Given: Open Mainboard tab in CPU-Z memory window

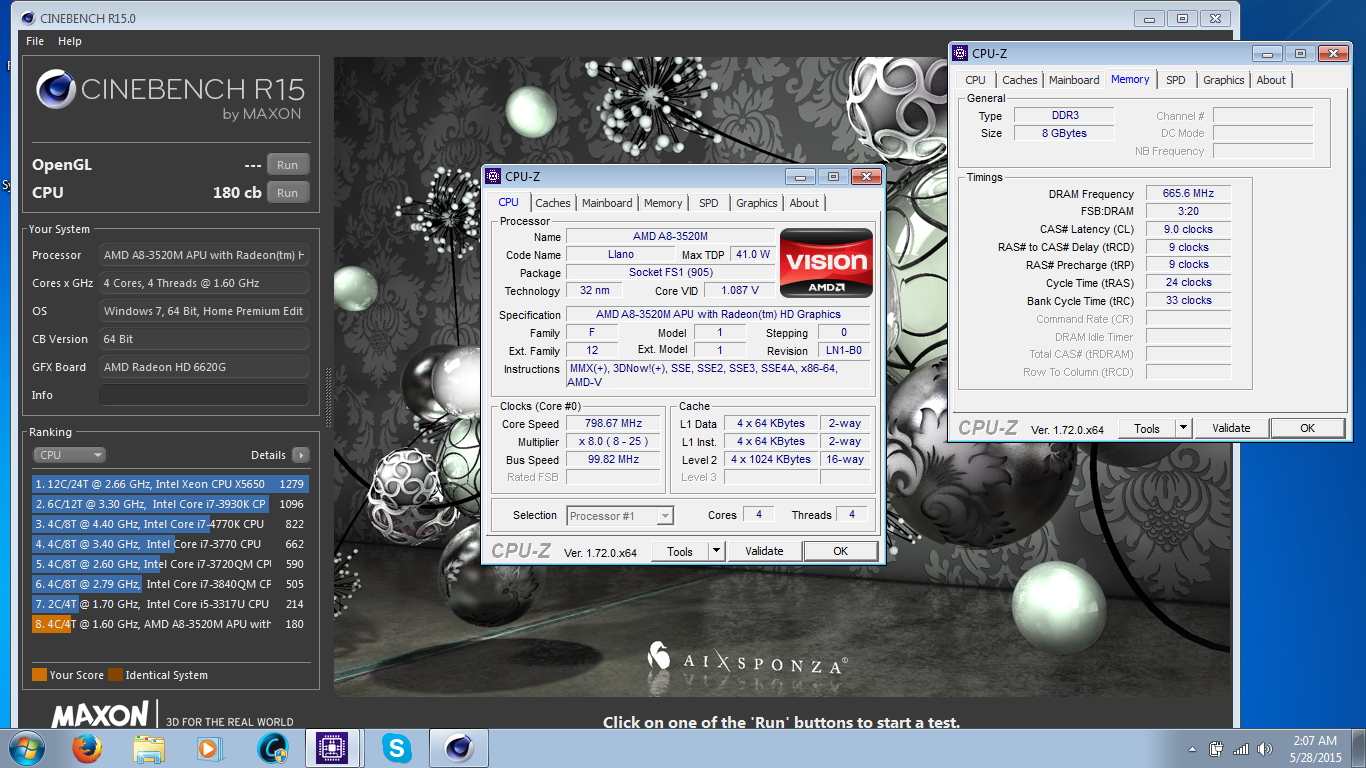Looking at the screenshot, I should [1074, 80].
